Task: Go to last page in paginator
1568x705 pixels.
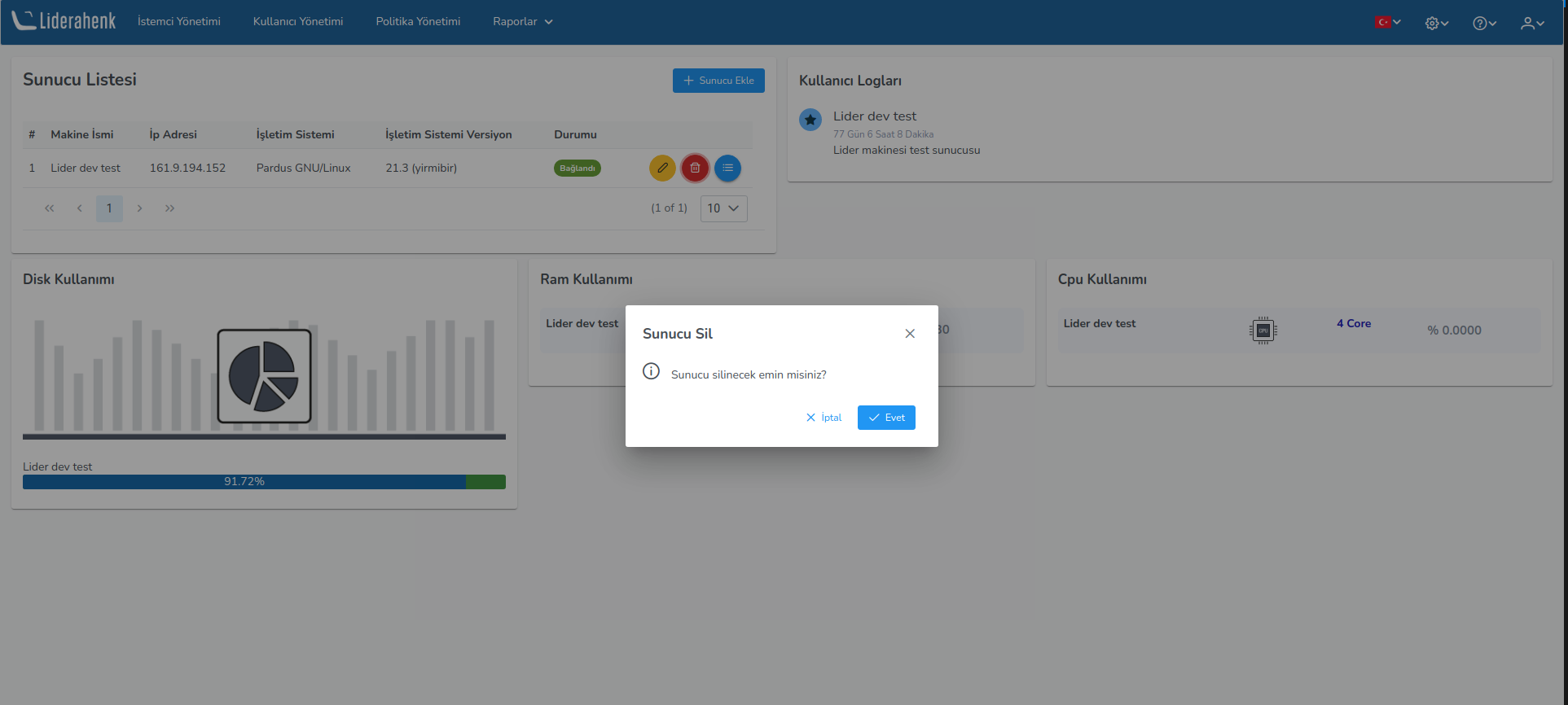Action: pos(169,208)
